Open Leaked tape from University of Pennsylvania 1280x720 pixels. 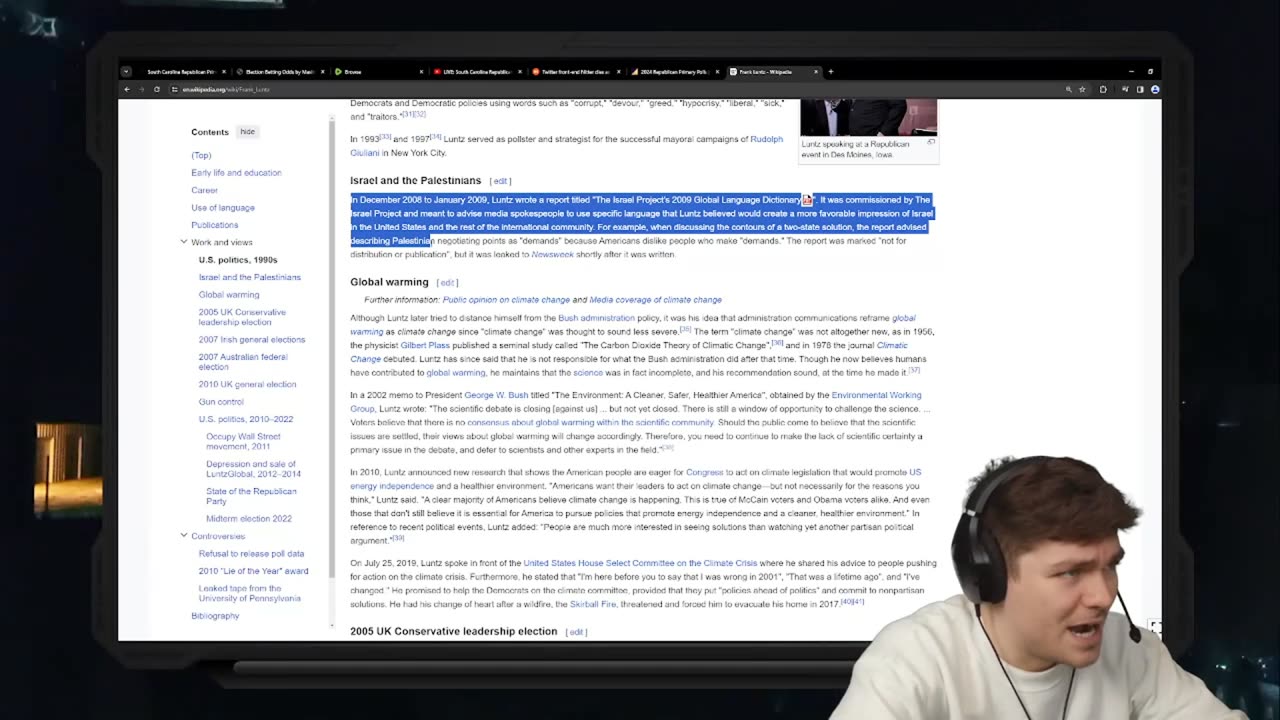(249, 593)
